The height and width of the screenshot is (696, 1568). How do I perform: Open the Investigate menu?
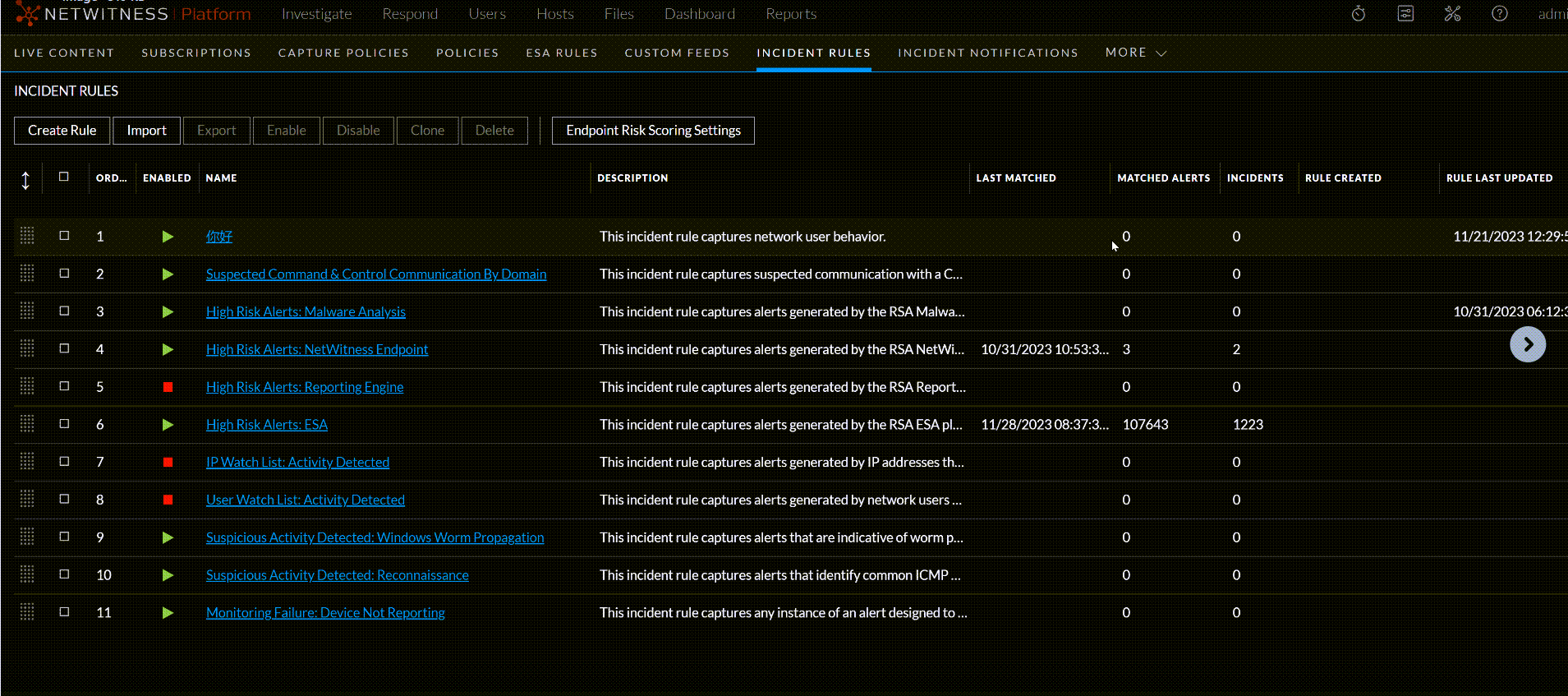316,14
